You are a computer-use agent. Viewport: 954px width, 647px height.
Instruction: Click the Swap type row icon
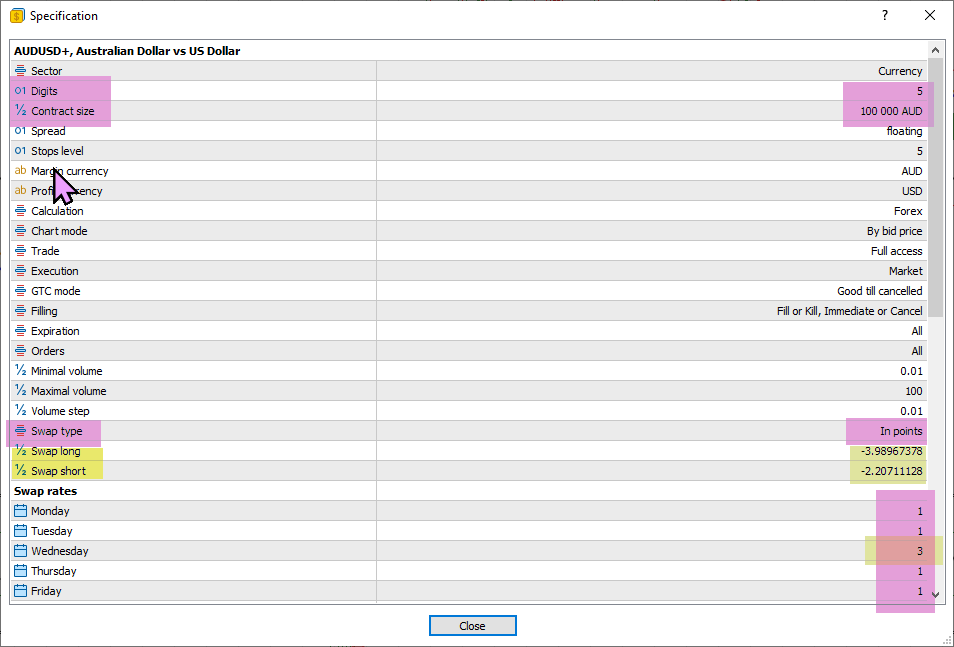(x=20, y=431)
